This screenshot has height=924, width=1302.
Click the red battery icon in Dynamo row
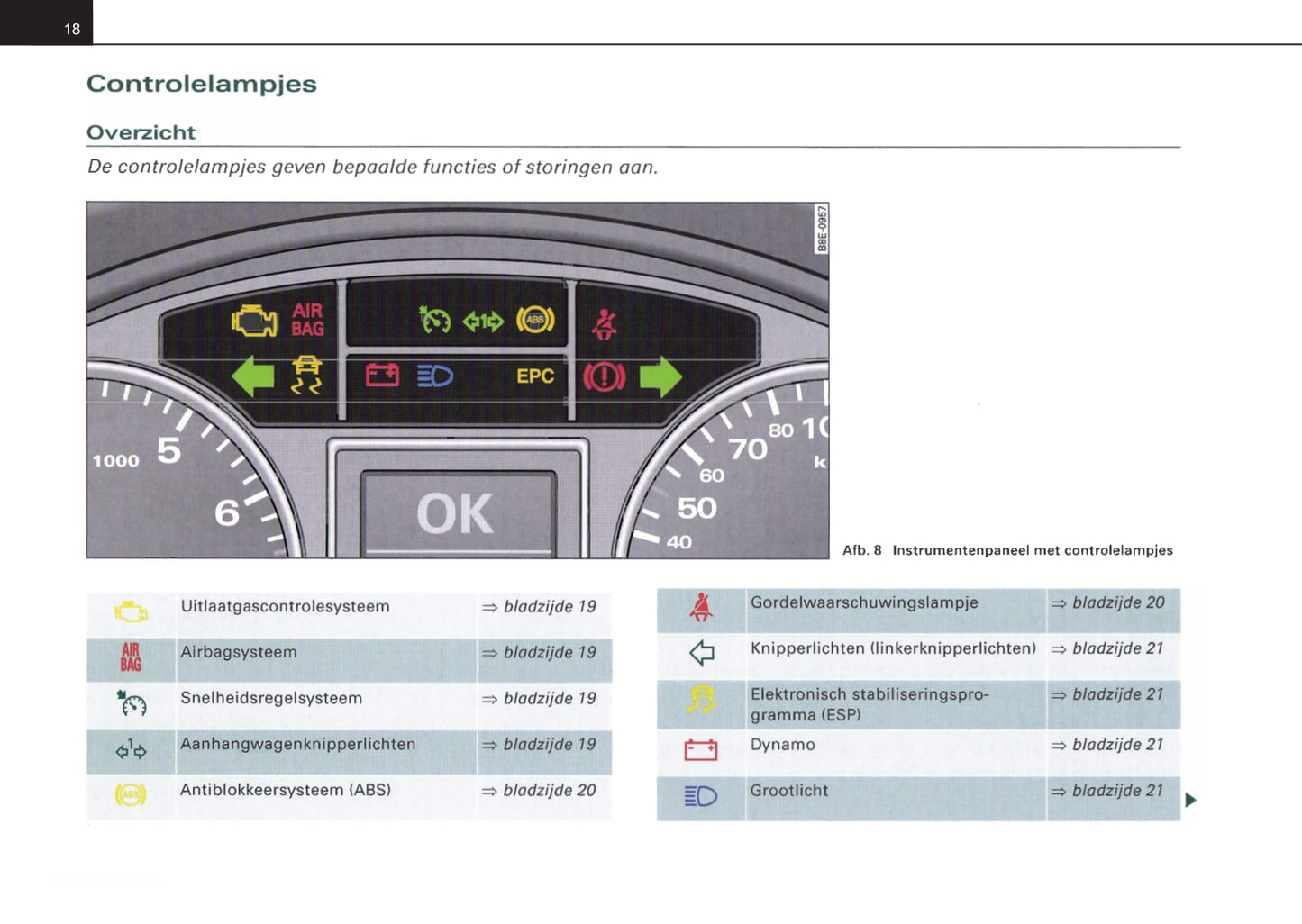tap(700, 749)
